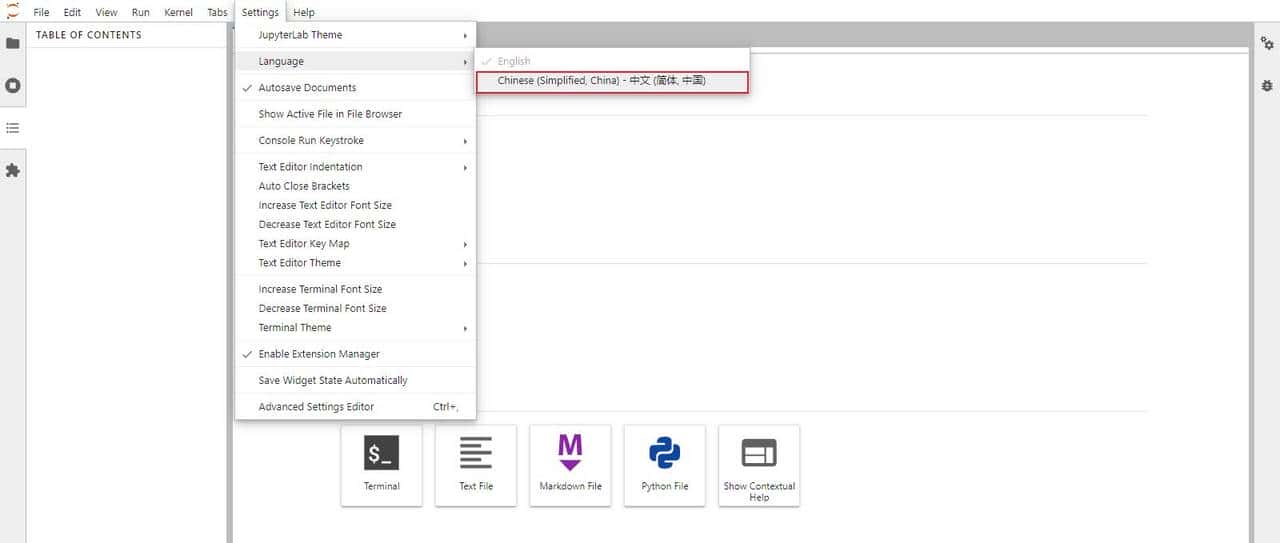Toggle Save Widget State Automatically

355,380
